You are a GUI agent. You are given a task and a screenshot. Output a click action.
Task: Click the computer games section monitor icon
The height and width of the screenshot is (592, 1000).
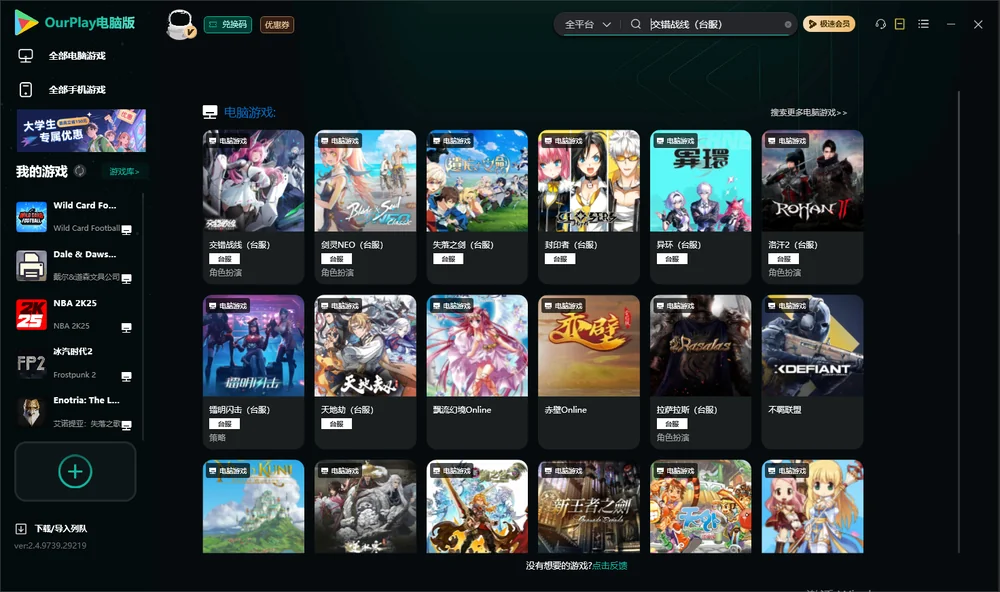[x=210, y=112]
